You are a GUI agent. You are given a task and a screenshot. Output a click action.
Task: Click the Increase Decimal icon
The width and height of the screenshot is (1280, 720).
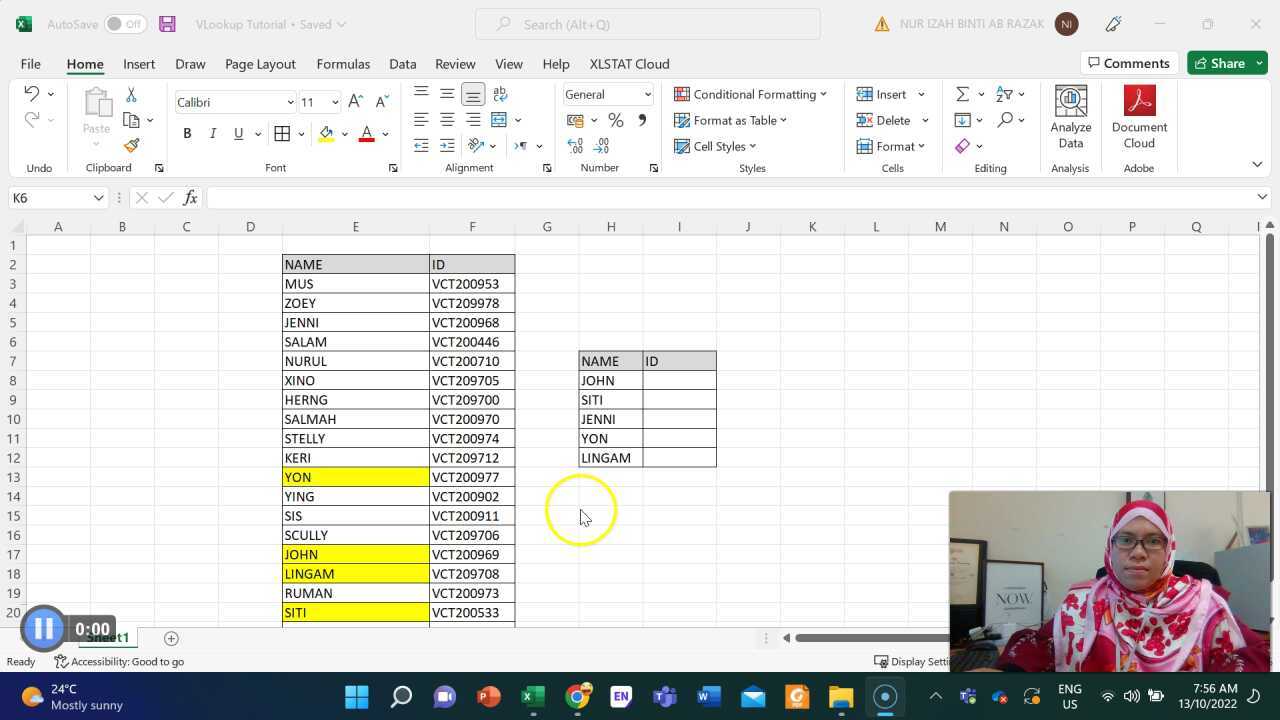click(575, 146)
